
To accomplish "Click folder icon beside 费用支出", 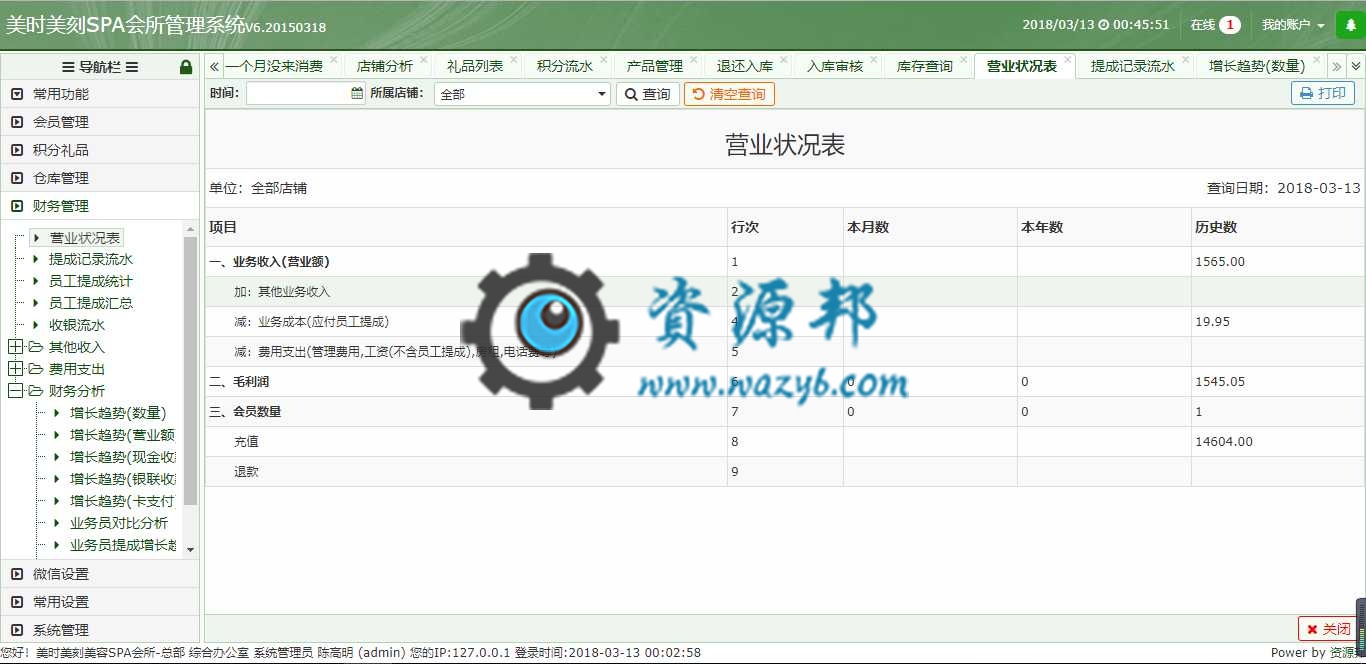I will pos(36,369).
